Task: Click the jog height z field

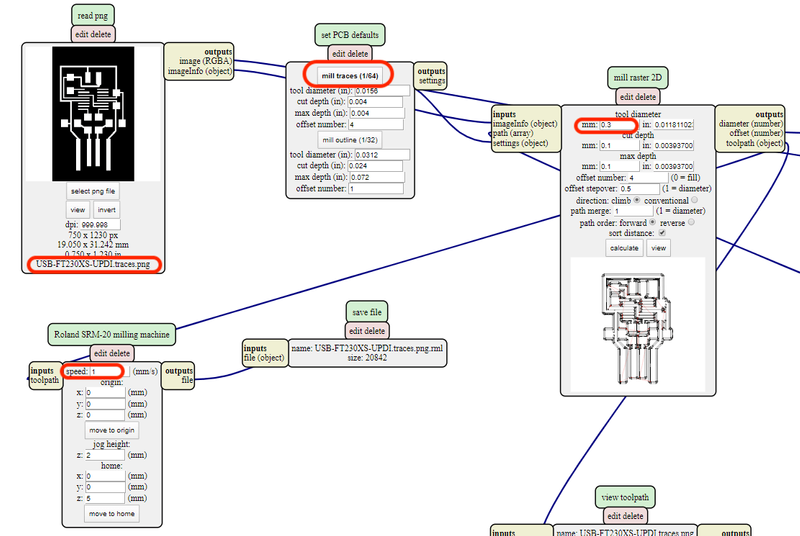Action: (106, 454)
